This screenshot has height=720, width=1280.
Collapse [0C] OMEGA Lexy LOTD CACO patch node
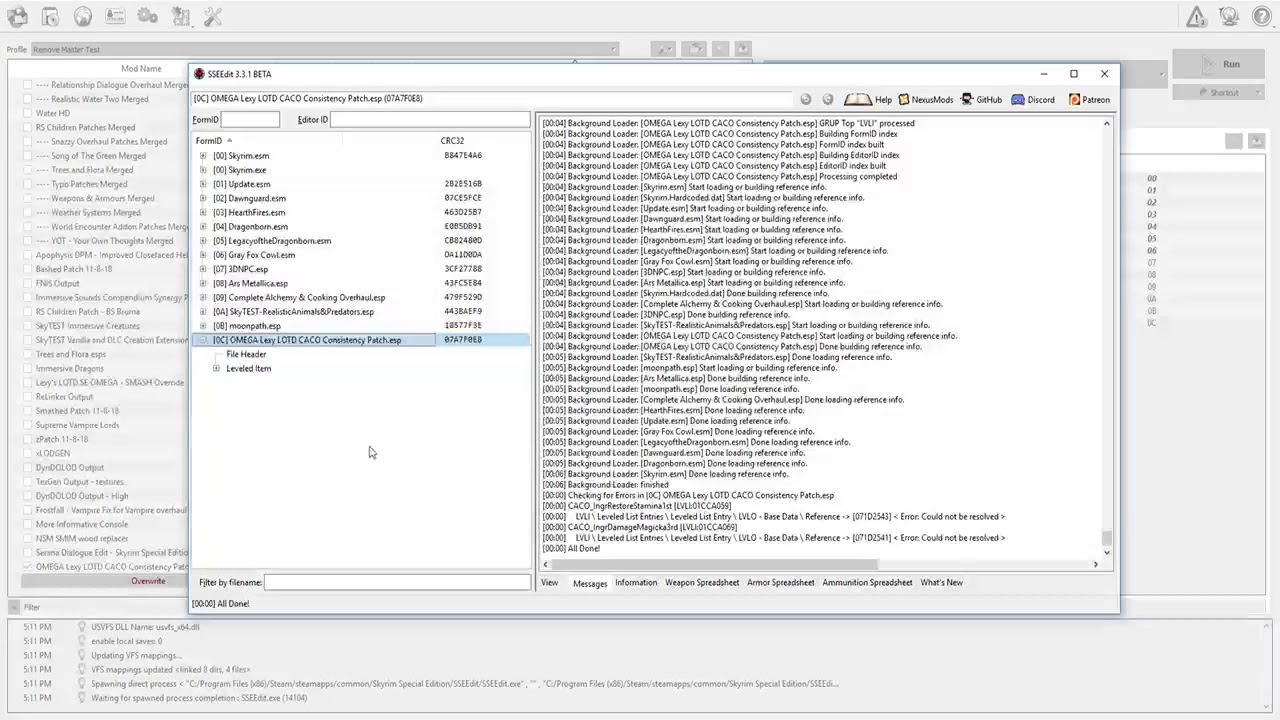[x=203, y=340]
